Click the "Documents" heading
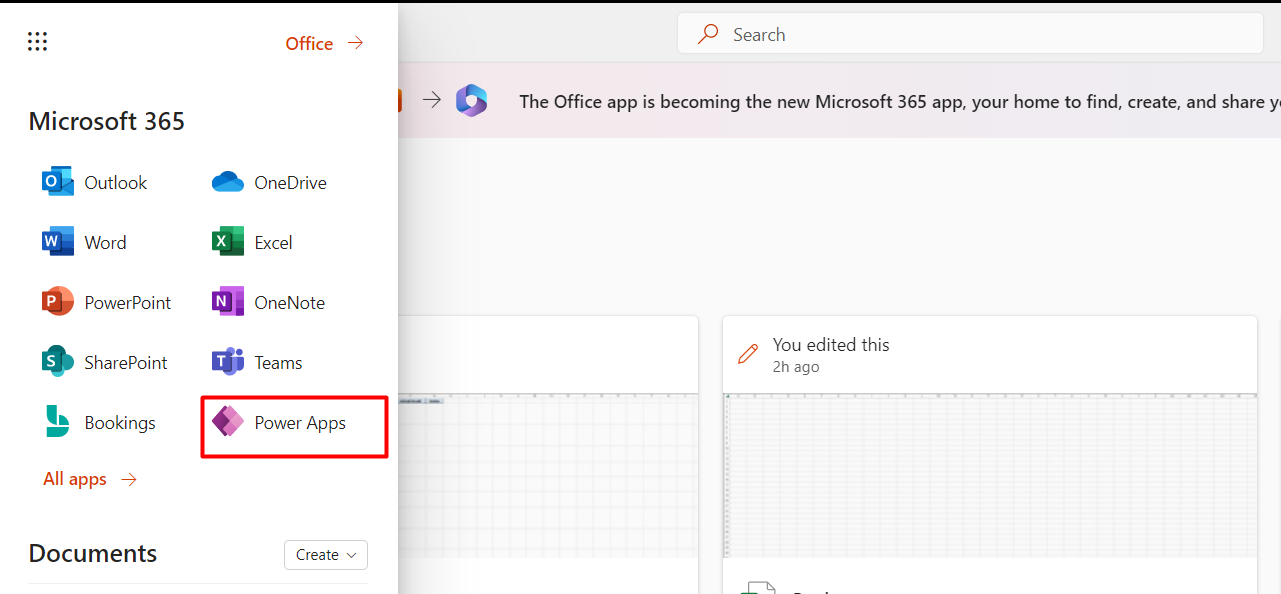Viewport: 1281px width, 594px height. 93,554
